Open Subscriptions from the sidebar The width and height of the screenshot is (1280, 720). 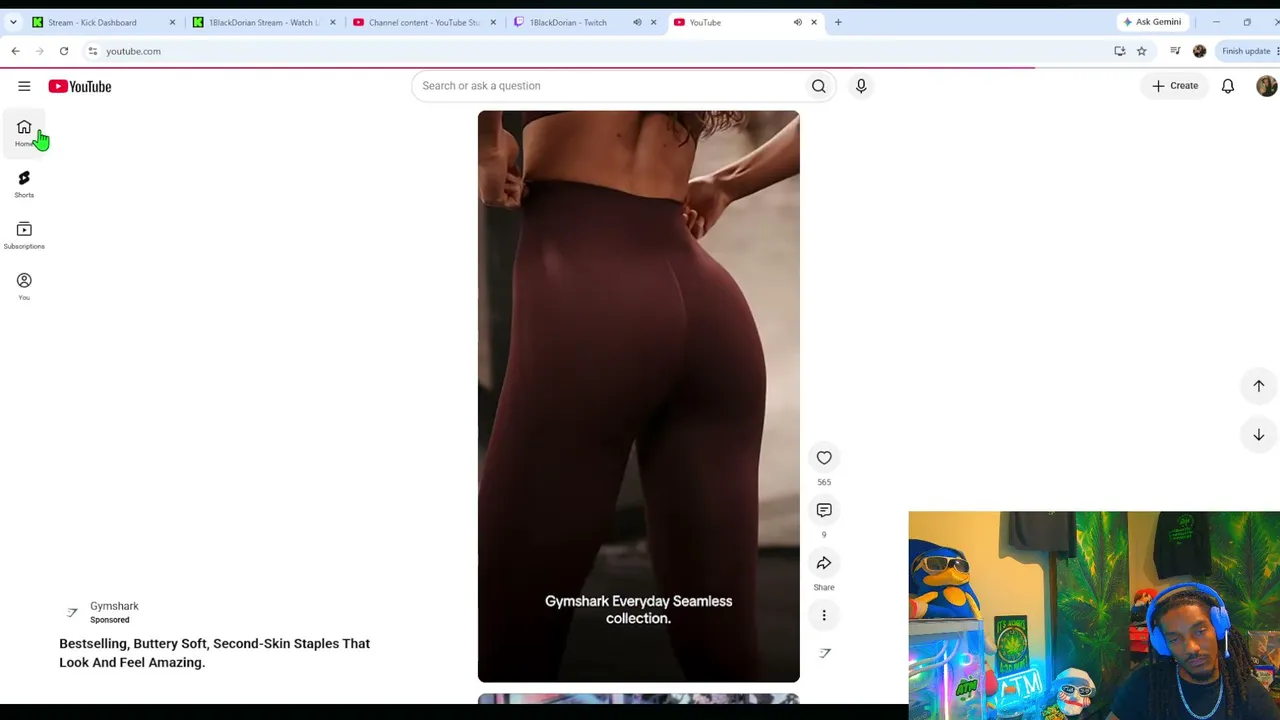[24, 235]
